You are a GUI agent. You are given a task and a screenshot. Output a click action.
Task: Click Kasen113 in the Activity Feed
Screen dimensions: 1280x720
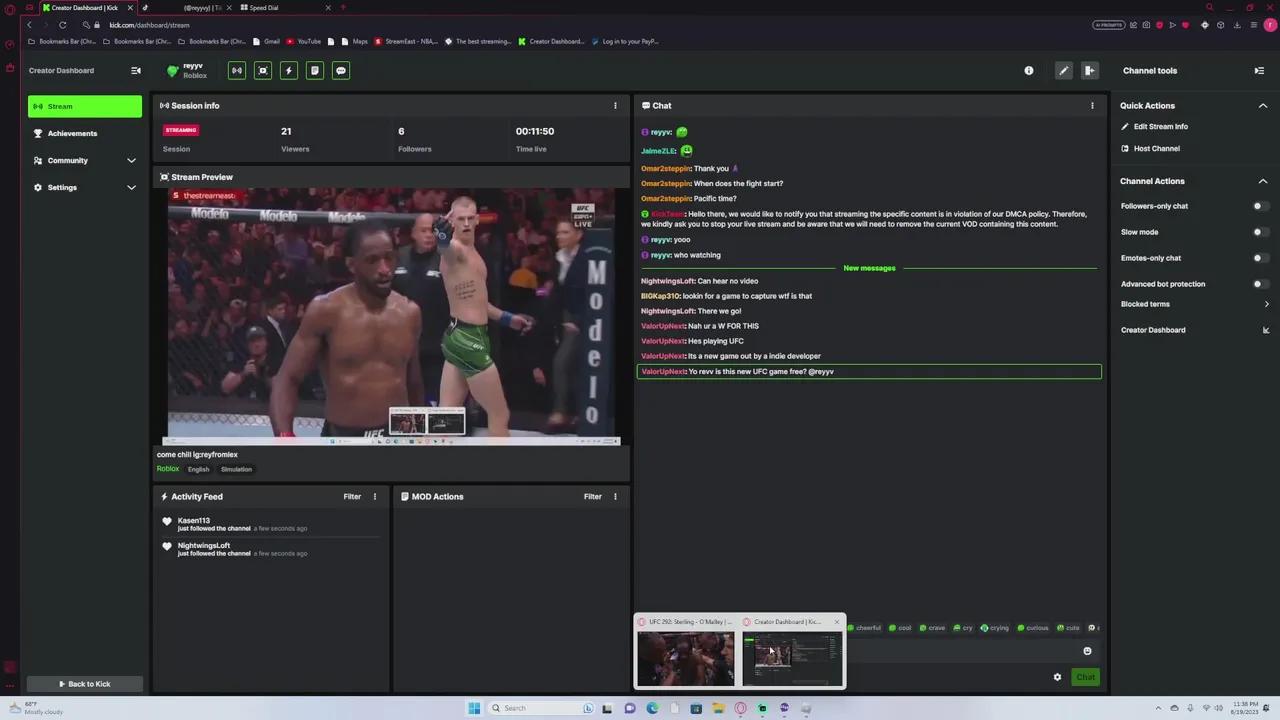click(x=194, y=521)
